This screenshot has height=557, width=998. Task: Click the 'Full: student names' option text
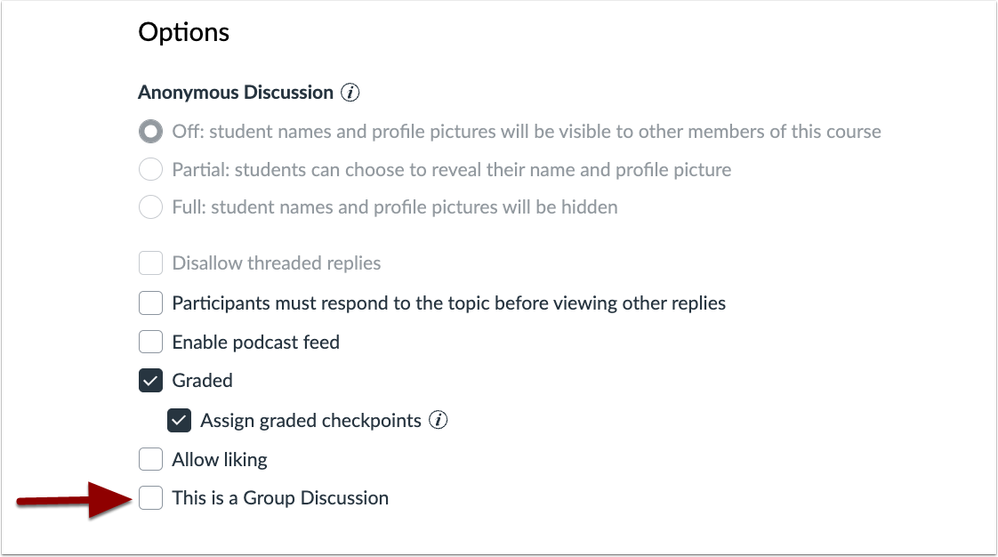[394, 208]
